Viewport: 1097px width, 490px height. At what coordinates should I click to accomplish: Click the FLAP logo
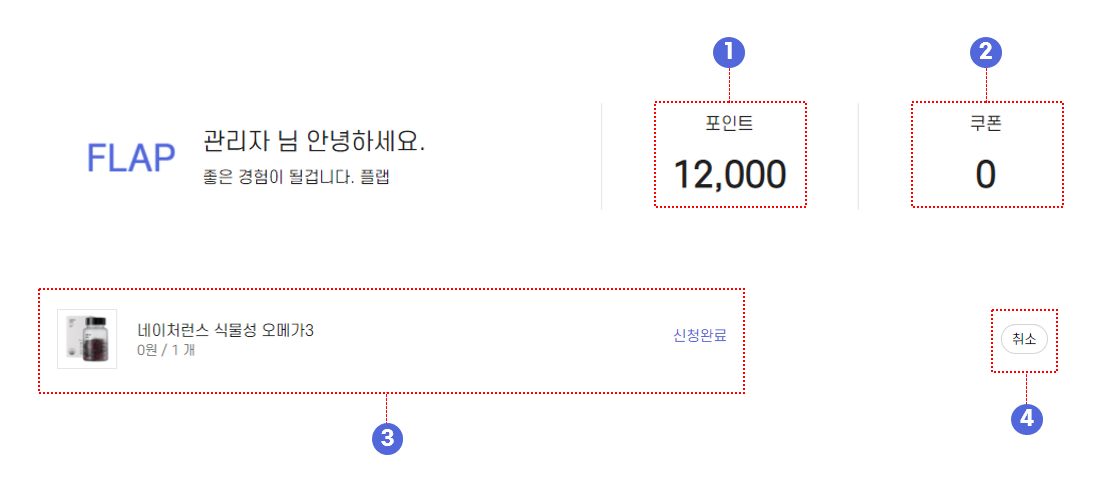[x=131, y=159]
